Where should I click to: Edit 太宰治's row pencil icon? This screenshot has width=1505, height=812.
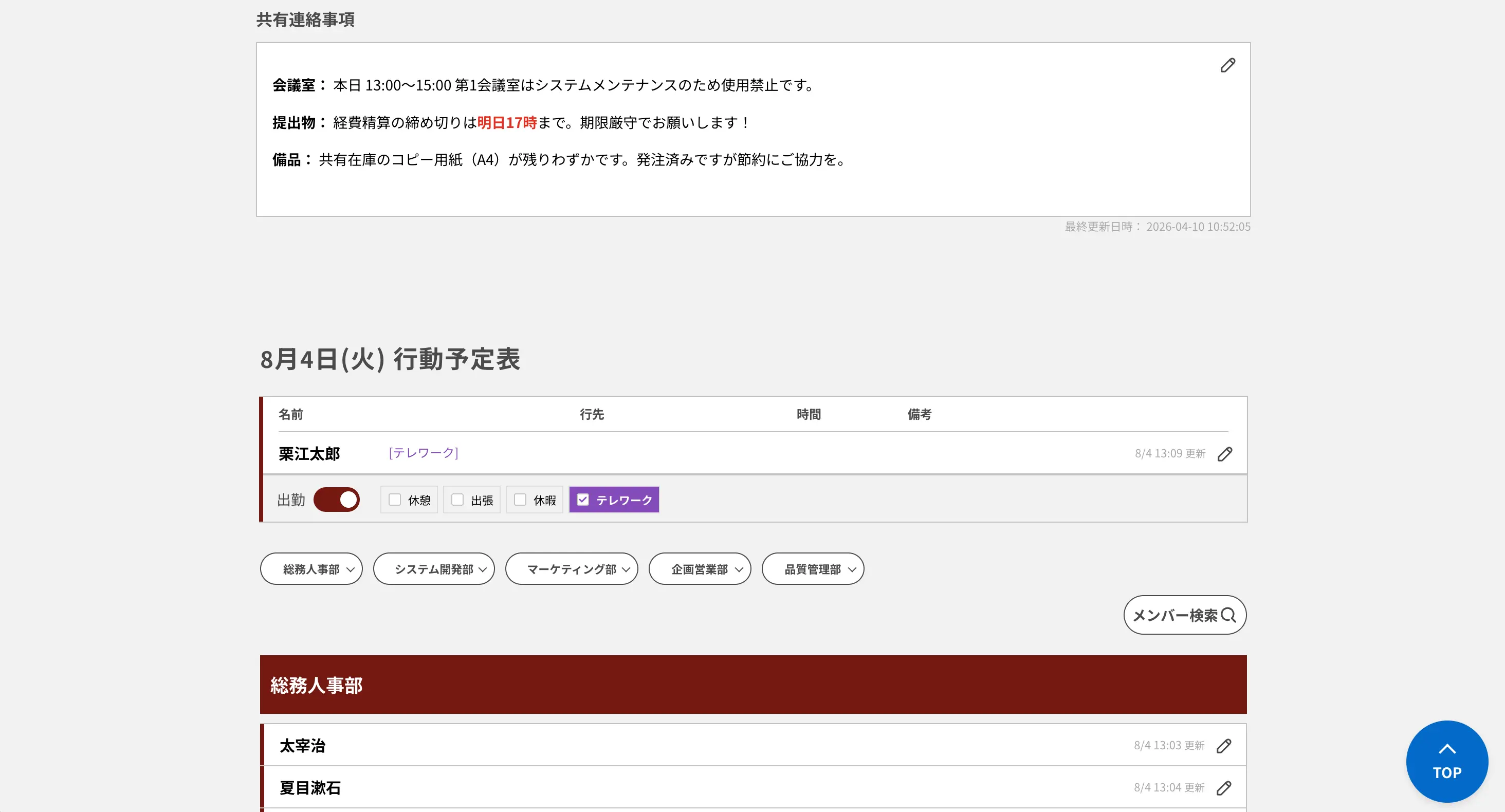click(1223, 746)
